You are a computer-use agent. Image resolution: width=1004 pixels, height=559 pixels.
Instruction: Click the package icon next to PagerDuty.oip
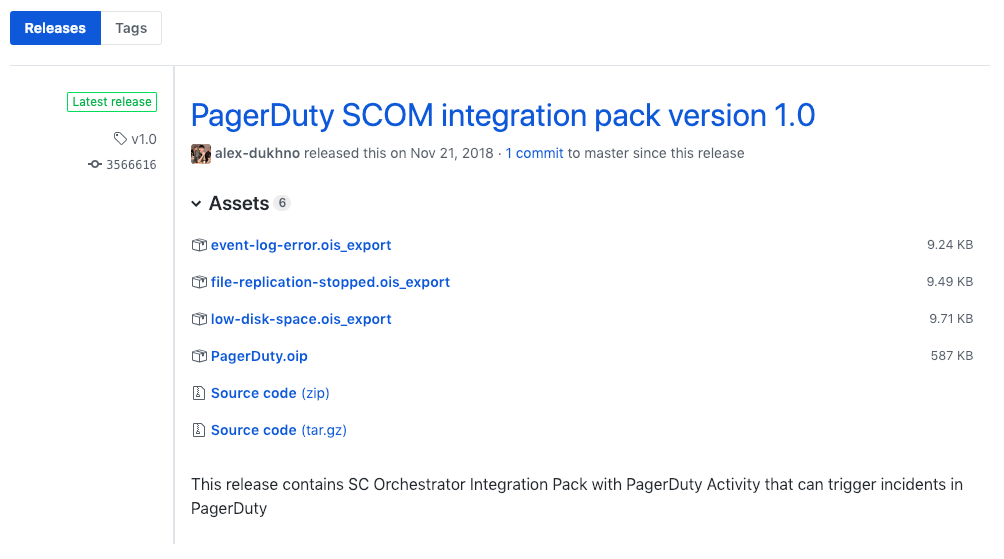[x=199, y=356]
